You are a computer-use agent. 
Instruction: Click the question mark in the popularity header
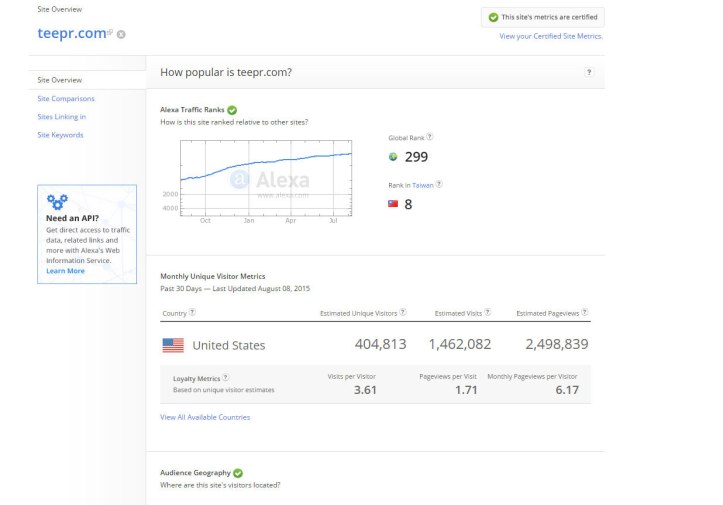[x=589, y=72]
